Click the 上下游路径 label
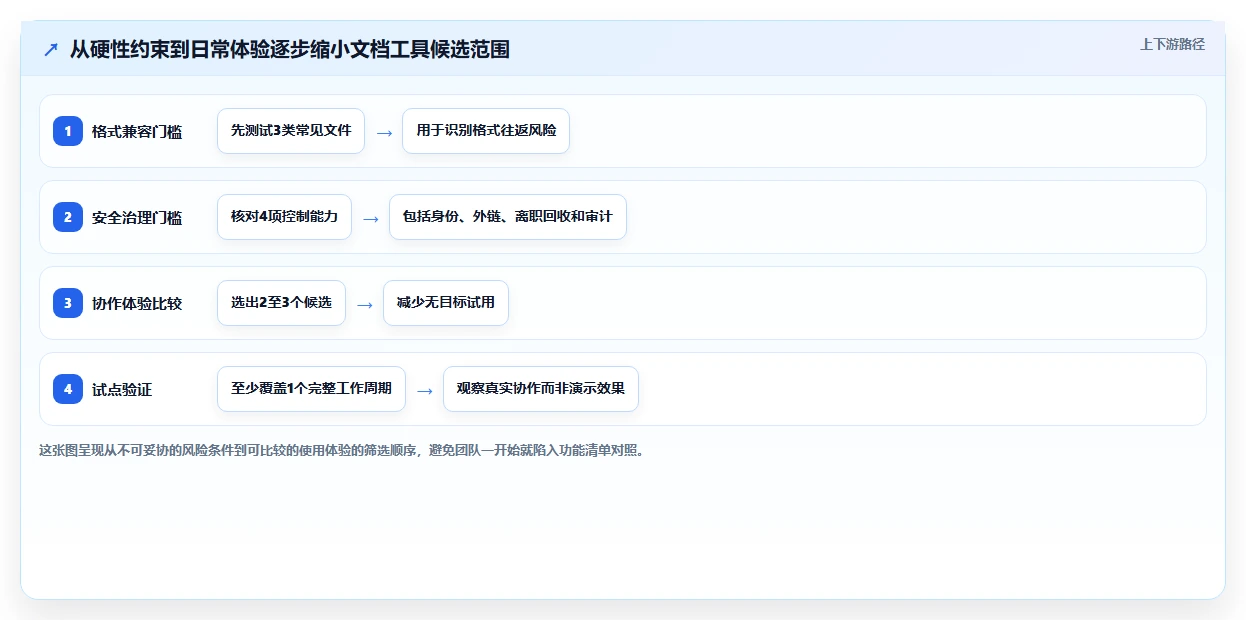The height and width of the screenshot is (620, 1246). coord(1172,44)
